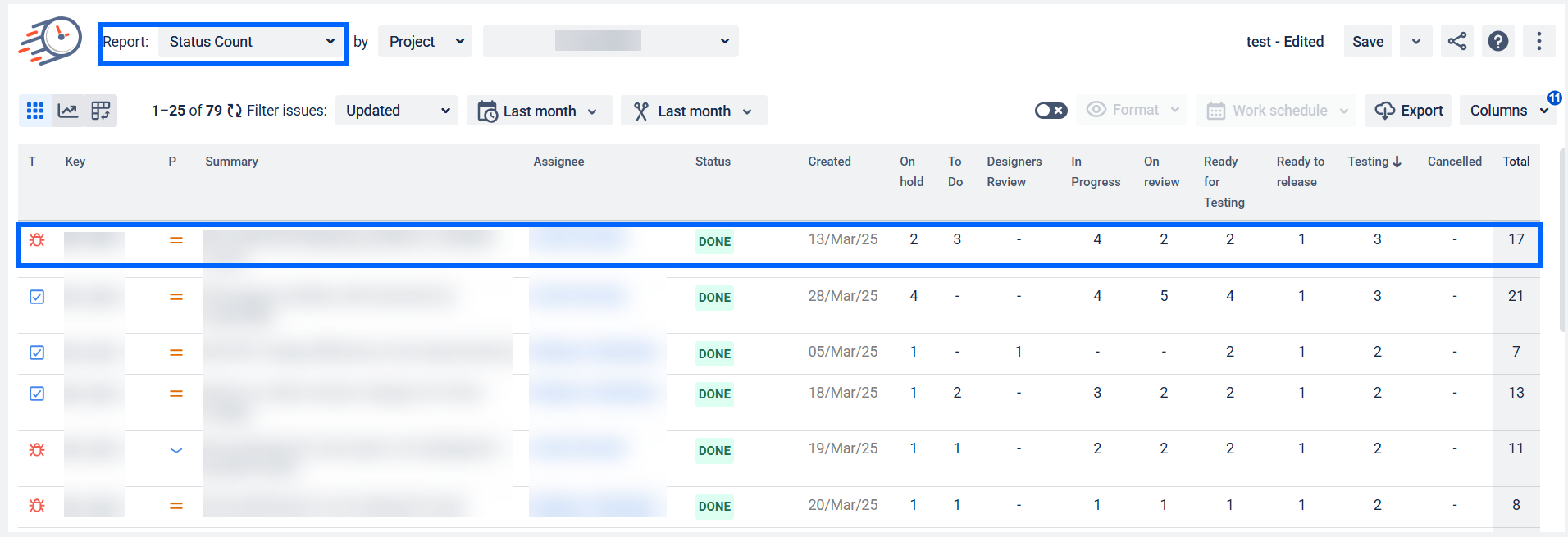Switch to grid table view

35,111
